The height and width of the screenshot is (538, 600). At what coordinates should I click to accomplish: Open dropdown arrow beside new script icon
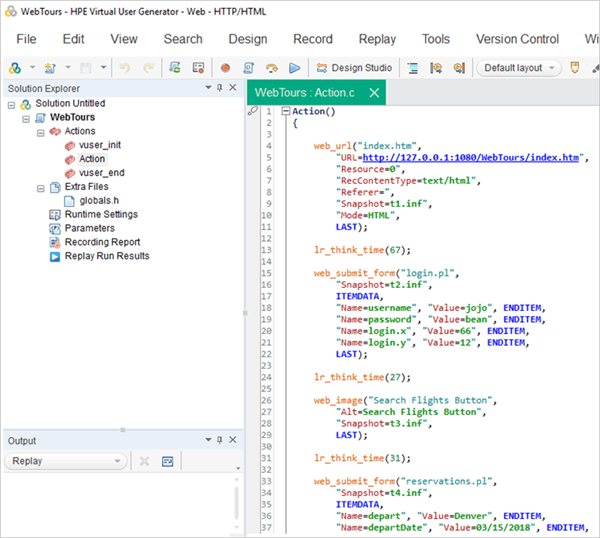[33, 67]
